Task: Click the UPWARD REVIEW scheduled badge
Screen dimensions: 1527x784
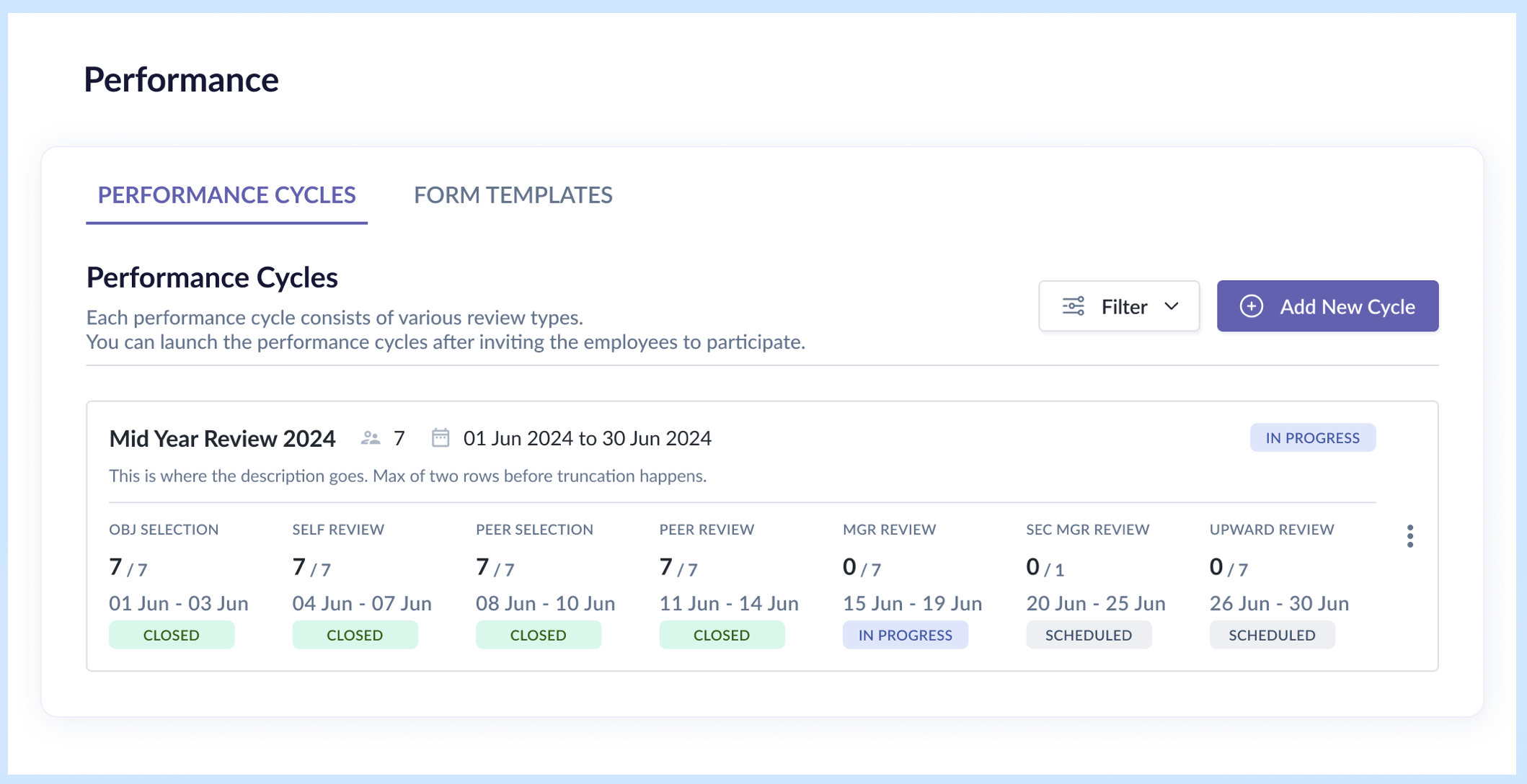Action: [1272, 635]
